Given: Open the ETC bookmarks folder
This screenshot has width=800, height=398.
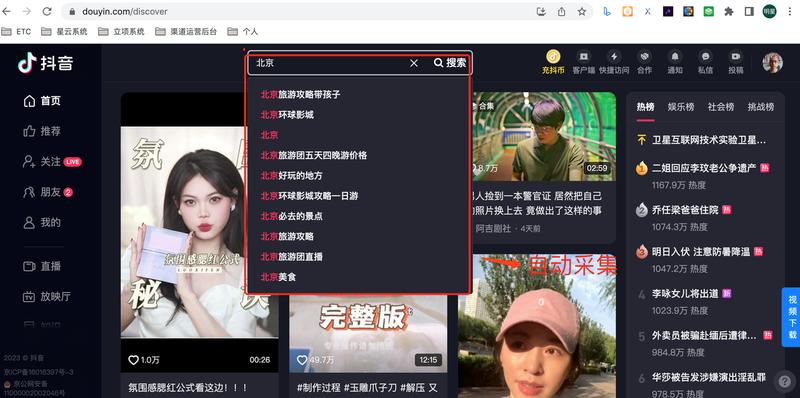Looking at the screenshot, I should pyautogui.click(x=16, y=32).
